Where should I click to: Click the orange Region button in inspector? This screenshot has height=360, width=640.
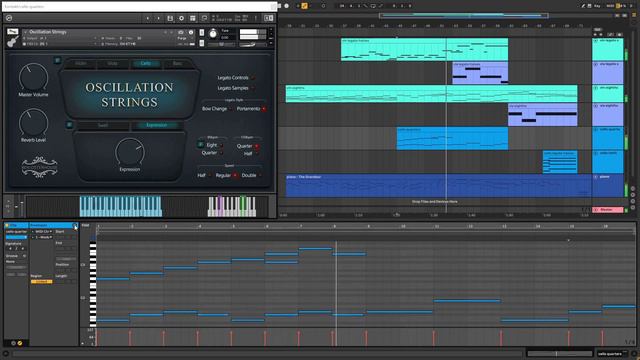(x=41, y=282)
